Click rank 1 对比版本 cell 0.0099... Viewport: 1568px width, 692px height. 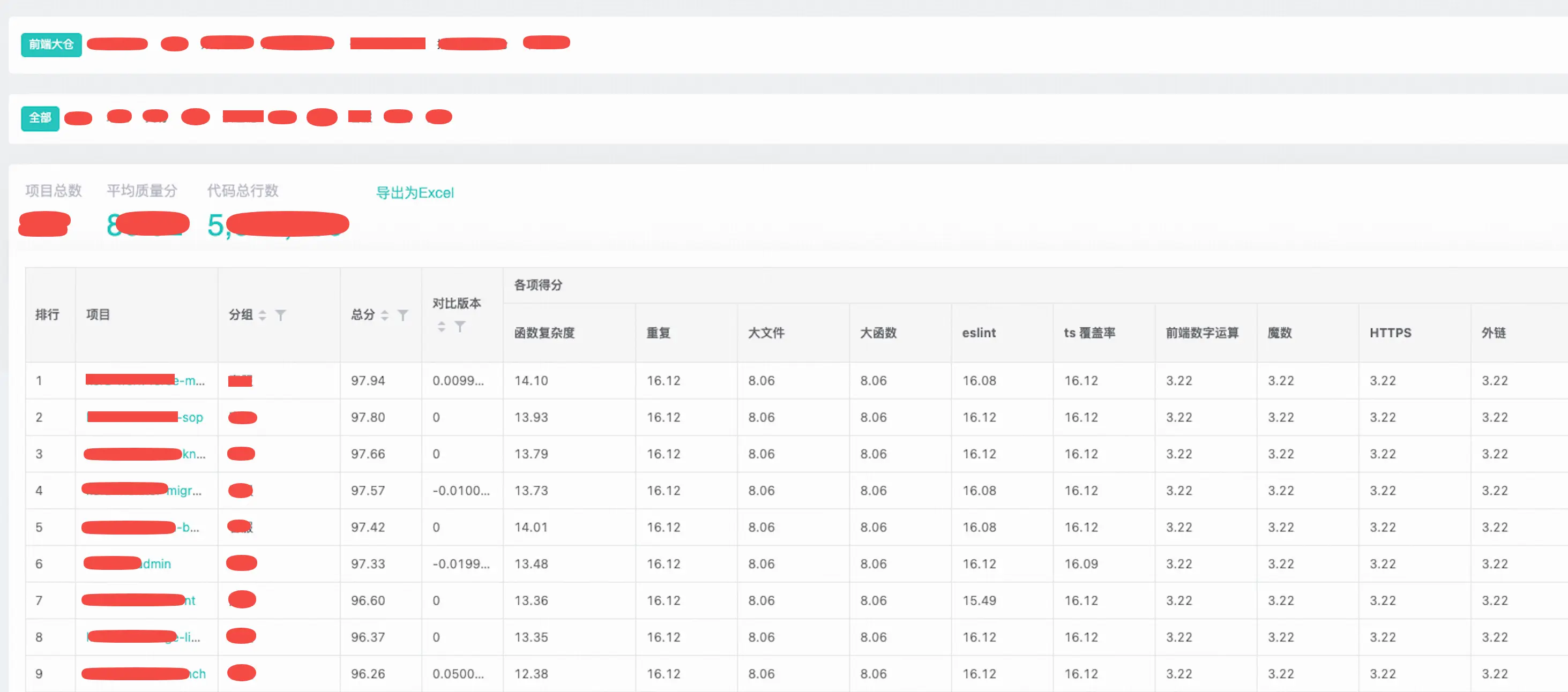coord(458,381)
